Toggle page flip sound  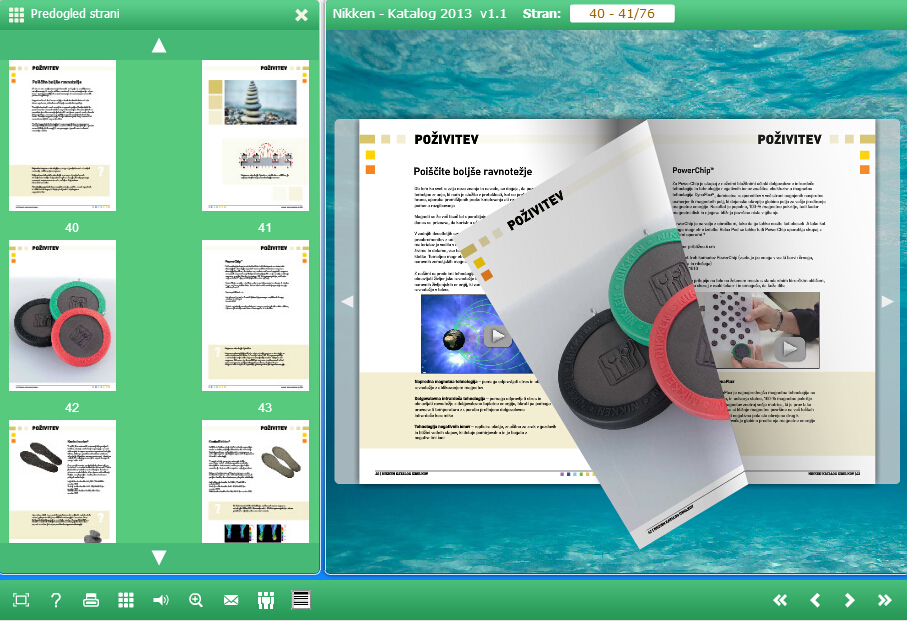161,600
